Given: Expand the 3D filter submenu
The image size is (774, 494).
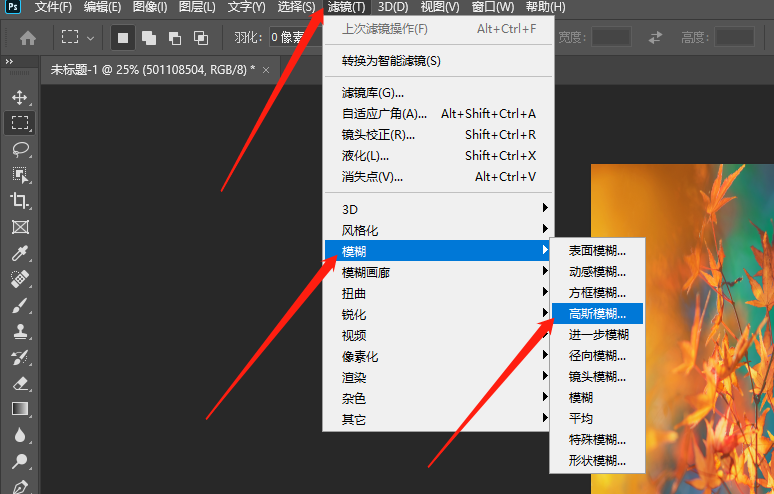Looking at the screenshot, I should pos(436,209).
